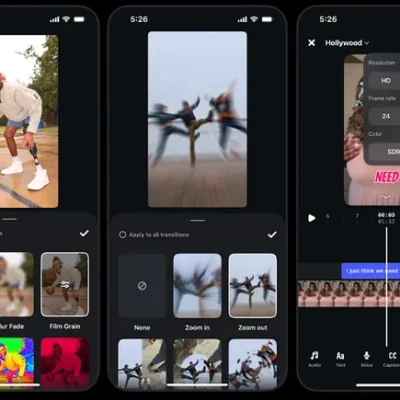Click the battery icon on middle phone
The width and height of the screenshot is (400, 400).
267,19
